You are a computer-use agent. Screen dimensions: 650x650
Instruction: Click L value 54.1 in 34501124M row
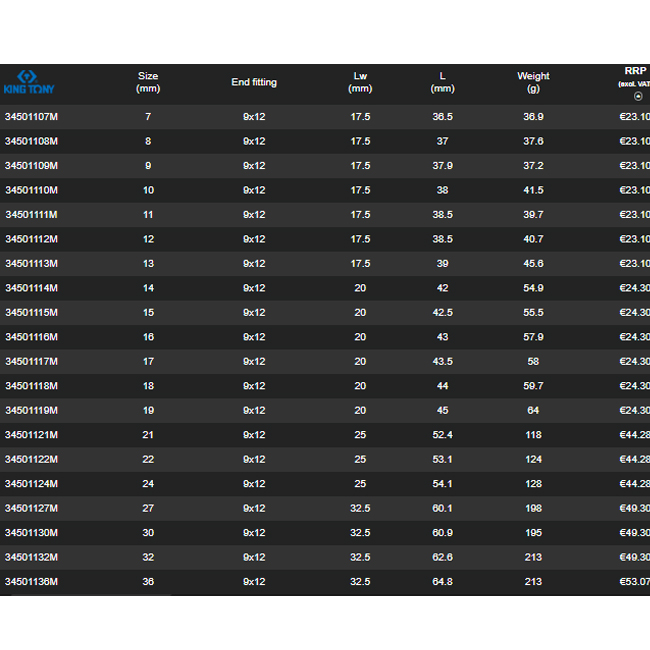pos(442,484)
